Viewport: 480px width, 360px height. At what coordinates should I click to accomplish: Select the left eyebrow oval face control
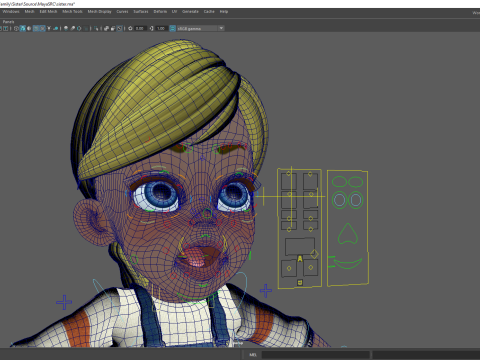(x=339, y=182)
